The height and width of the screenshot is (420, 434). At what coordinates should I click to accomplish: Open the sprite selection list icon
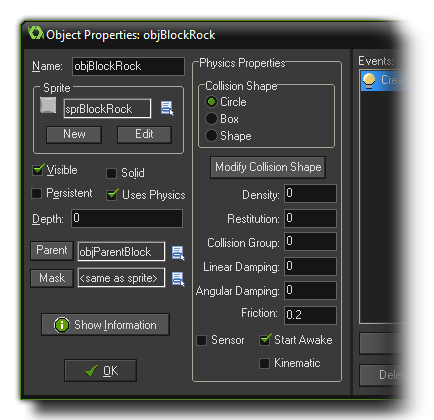pos(167,108)
